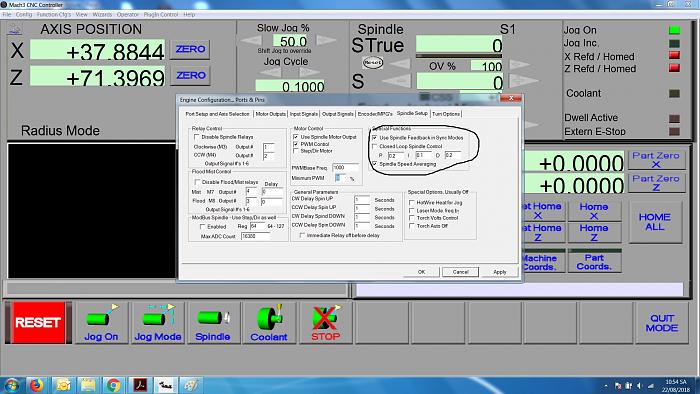Click Cancel in the Engine Configuration dialog
Image resolution: width=700 pixels, height=394 pixels.
point(460,272)
